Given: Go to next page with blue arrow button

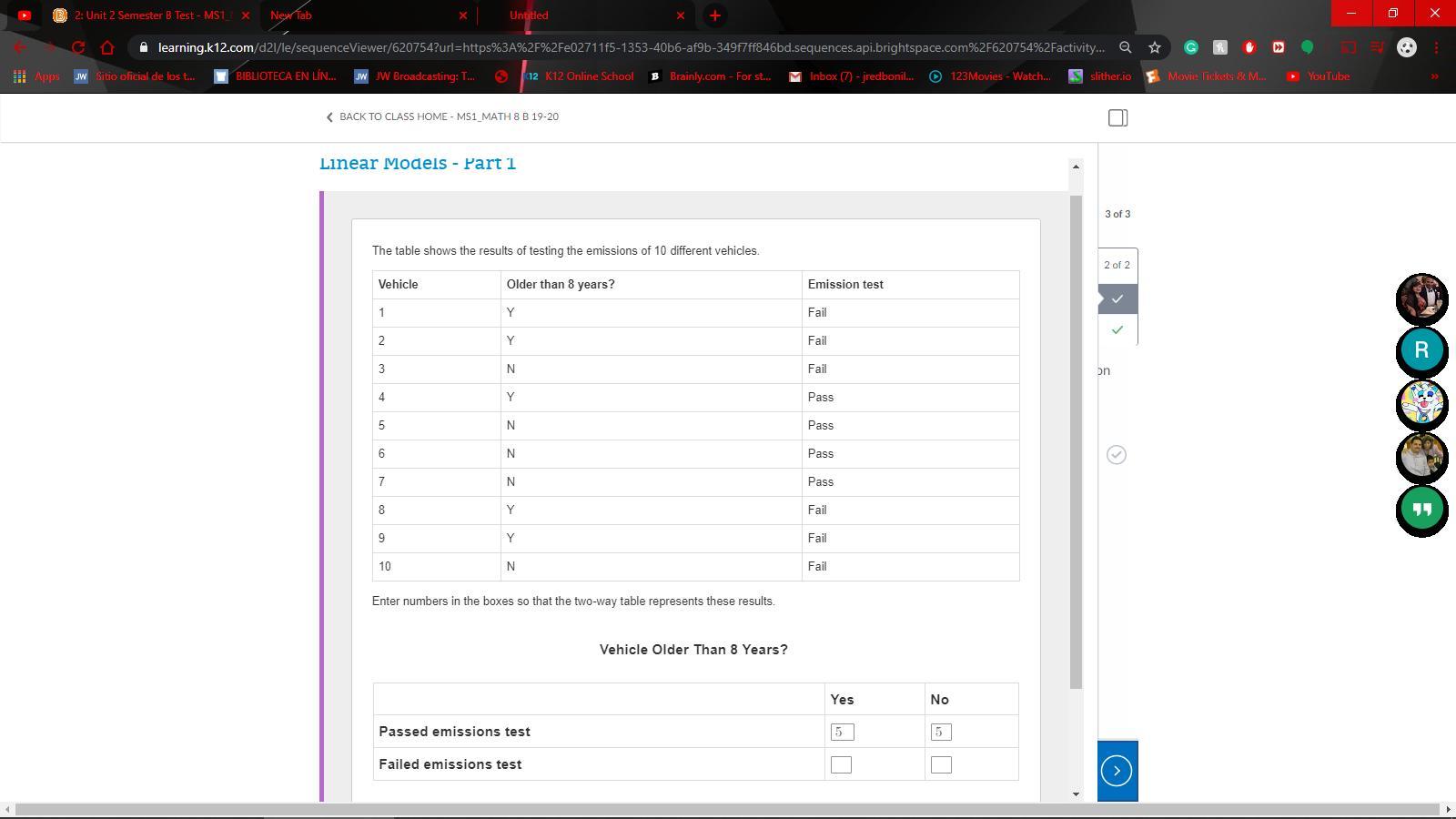Looking at the screenshot, I should 1117,771.
